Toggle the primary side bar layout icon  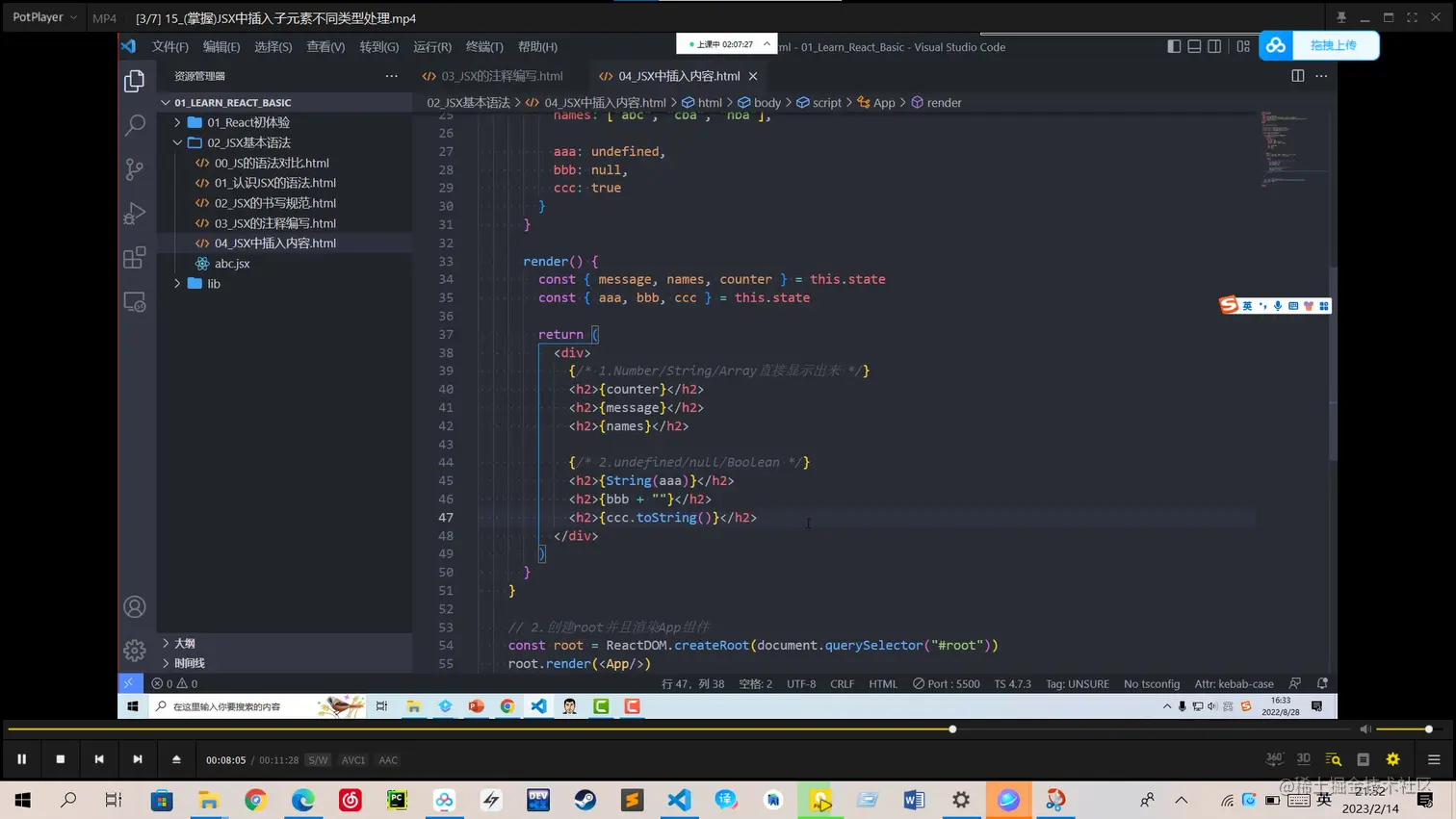[x=1174, y=46]
